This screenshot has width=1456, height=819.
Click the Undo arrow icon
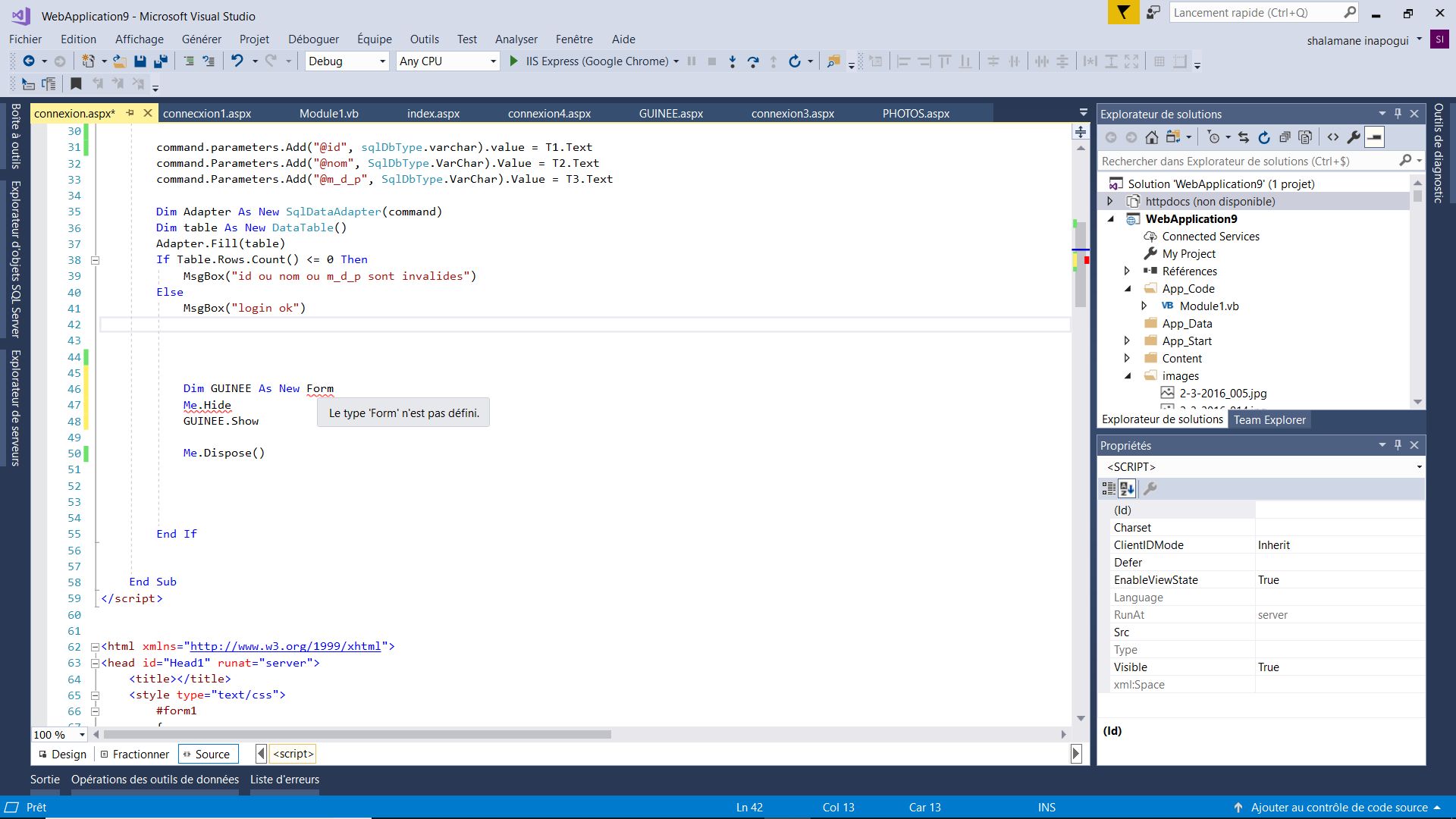[x=237, y=61]
